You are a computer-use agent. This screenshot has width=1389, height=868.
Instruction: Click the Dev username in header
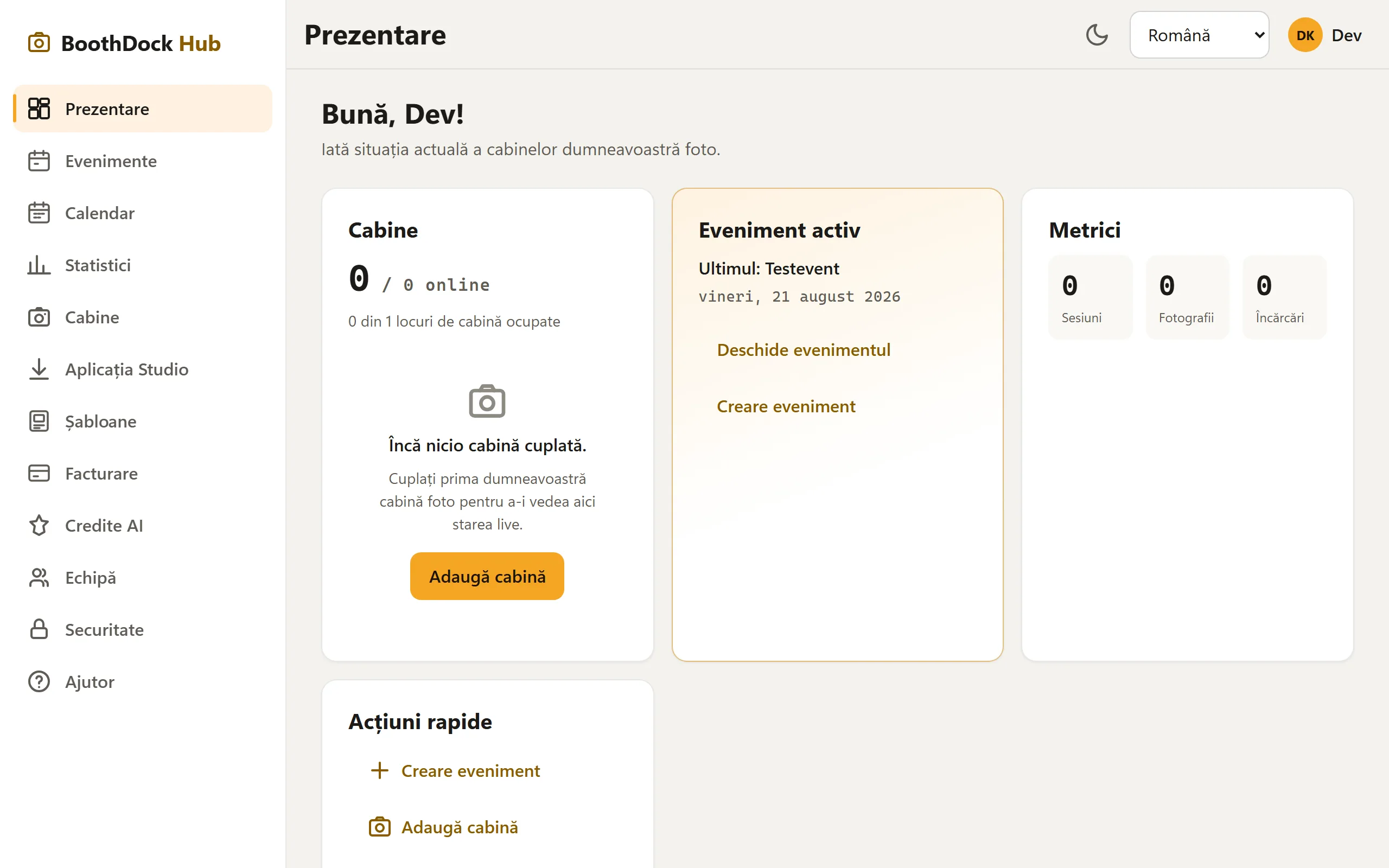(1347, 35)
